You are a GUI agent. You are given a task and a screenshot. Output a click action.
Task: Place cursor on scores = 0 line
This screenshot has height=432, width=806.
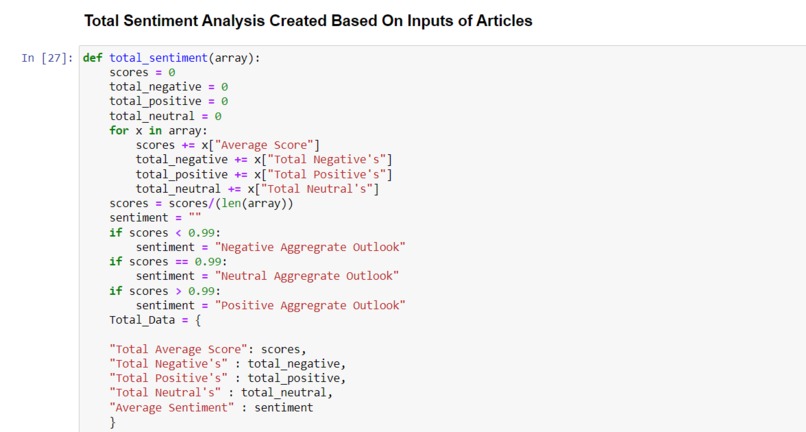click(142, 72)
